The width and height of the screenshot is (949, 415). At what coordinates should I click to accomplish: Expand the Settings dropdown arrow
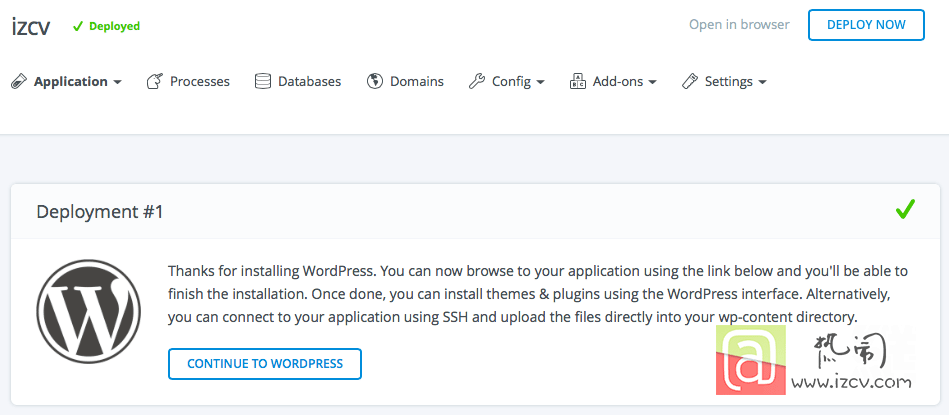(x=763, y=82)
